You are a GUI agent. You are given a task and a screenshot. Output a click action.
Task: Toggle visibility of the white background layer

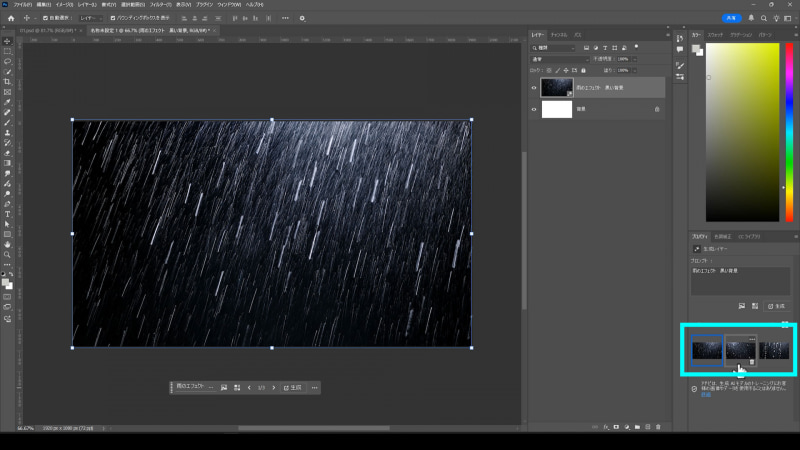tap(534, 109)
